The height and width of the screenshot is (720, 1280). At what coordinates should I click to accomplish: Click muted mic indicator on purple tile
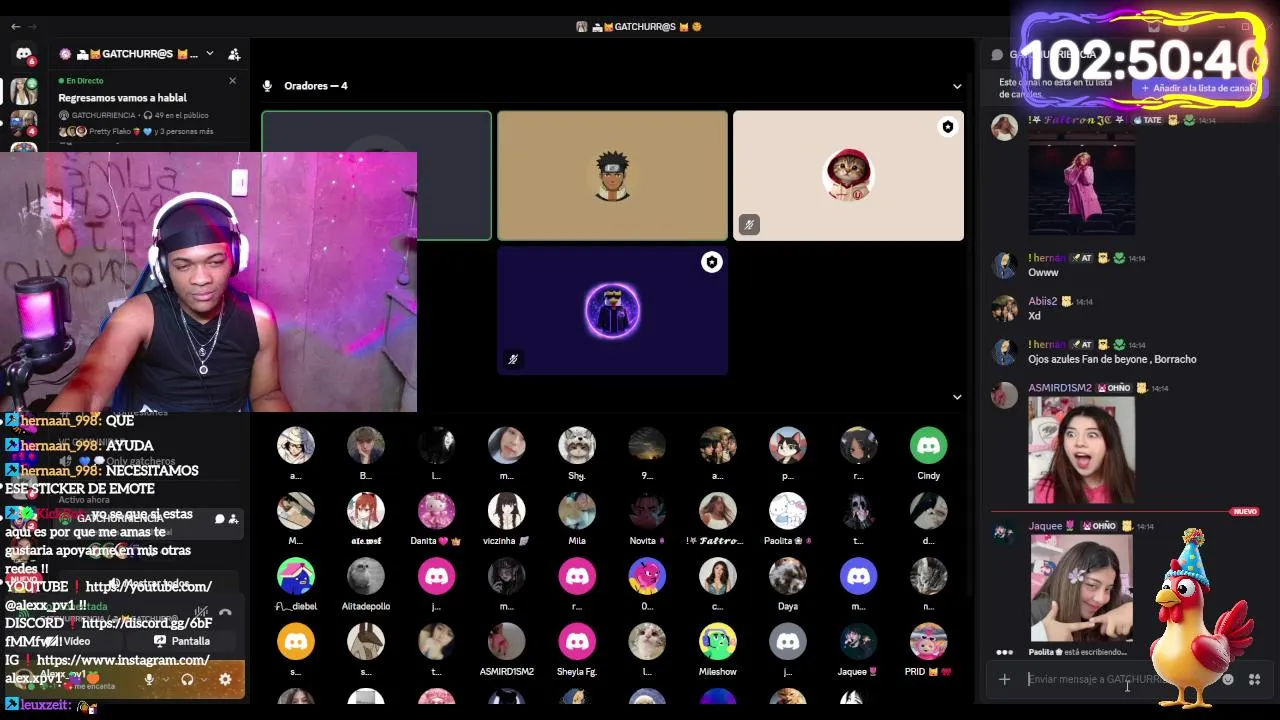pos(513,359)
